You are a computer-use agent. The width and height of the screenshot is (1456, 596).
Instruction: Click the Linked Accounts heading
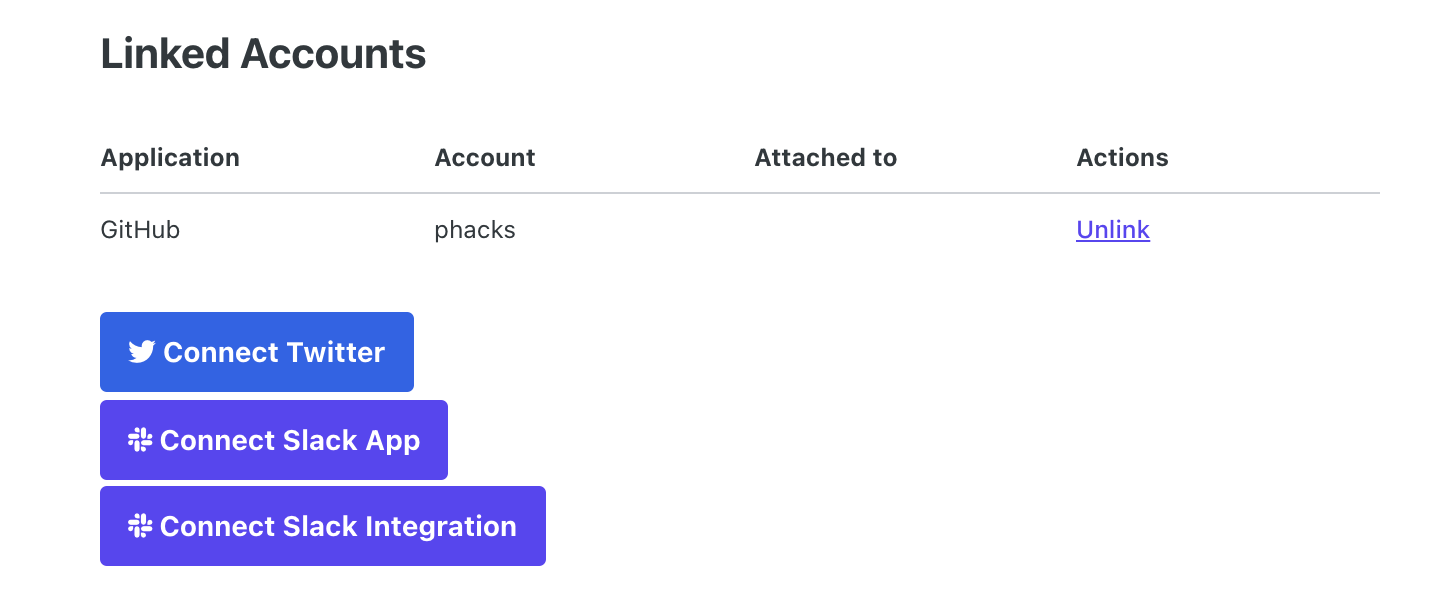263,54
